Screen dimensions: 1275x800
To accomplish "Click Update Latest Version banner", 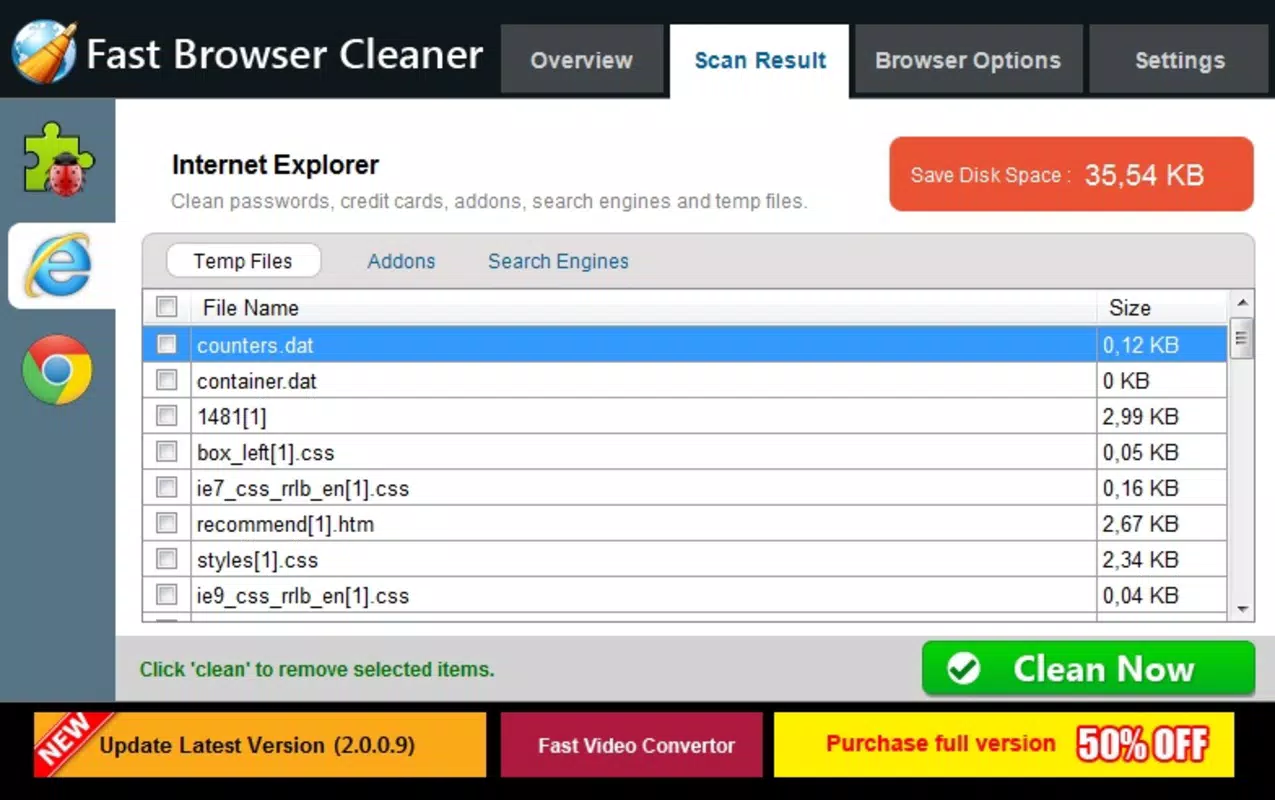I will click(260, 745).
